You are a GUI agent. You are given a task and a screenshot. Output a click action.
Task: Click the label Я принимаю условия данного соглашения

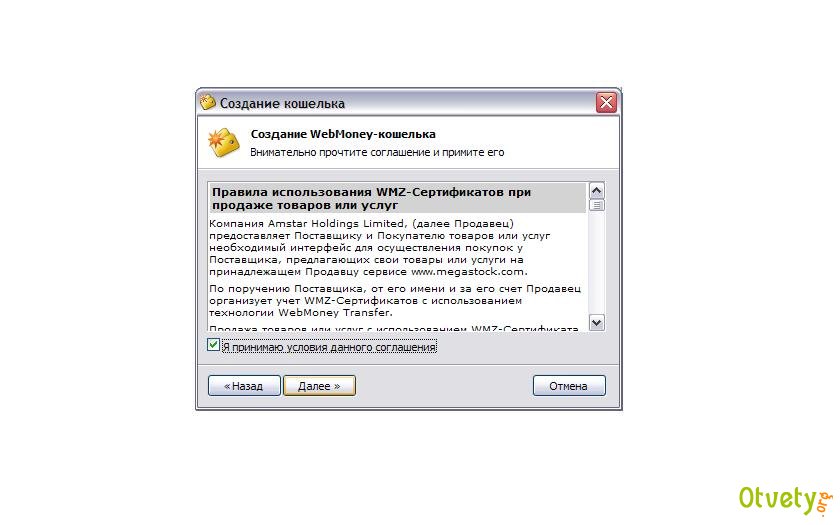pyautogui.click(x=329, y=347)
